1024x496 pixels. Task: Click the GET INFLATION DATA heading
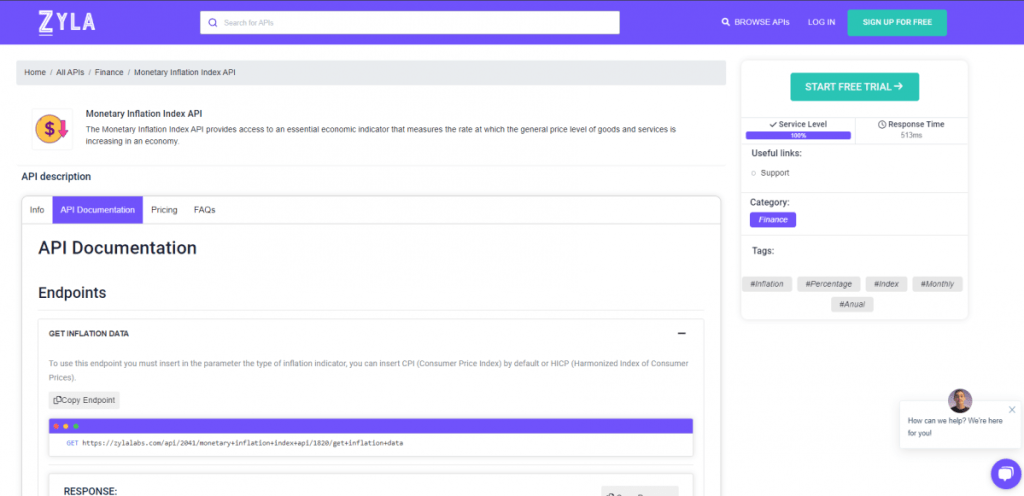89,333
